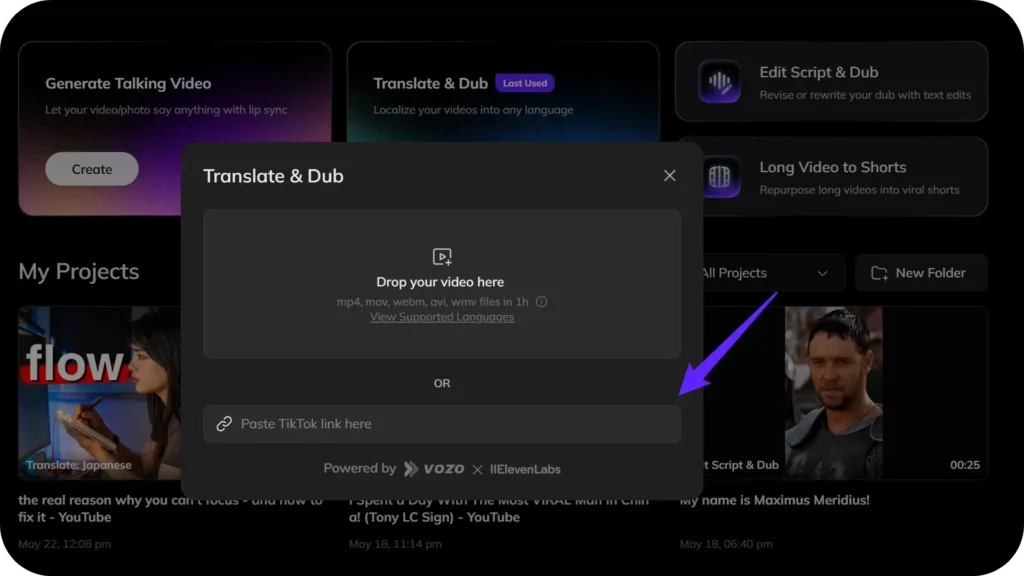Open View Supported Languages link
This screenshot has width=1024, height=576.
point(442,317)
